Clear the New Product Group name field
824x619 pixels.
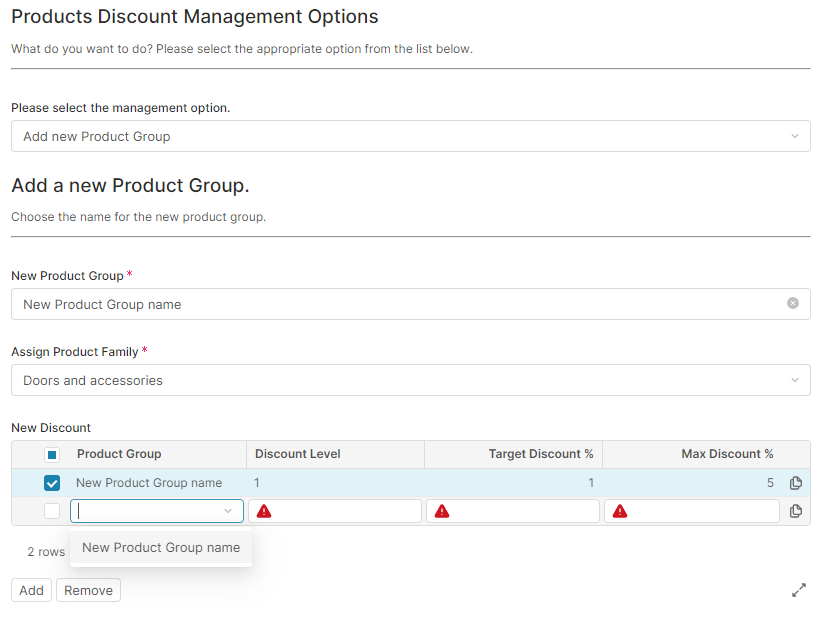tap(792, 303)
